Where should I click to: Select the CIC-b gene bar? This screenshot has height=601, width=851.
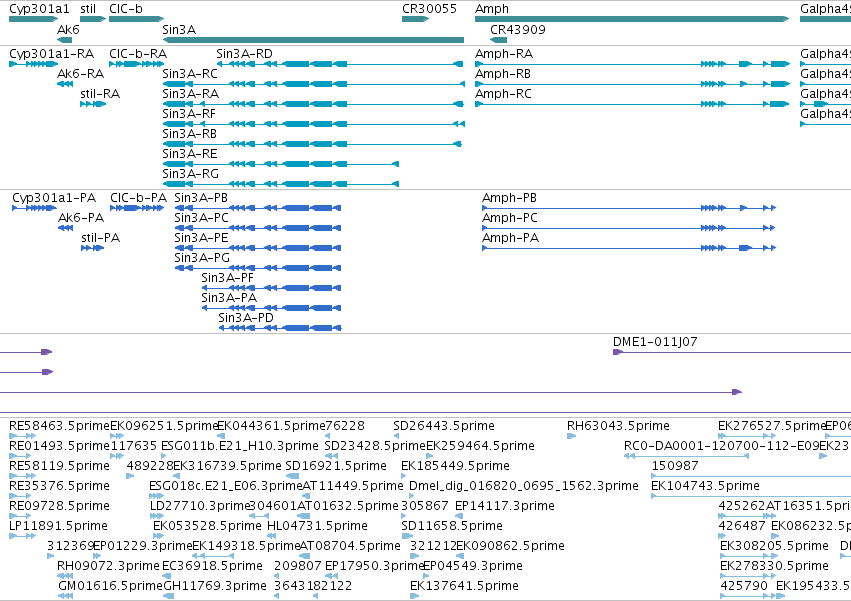136,19
